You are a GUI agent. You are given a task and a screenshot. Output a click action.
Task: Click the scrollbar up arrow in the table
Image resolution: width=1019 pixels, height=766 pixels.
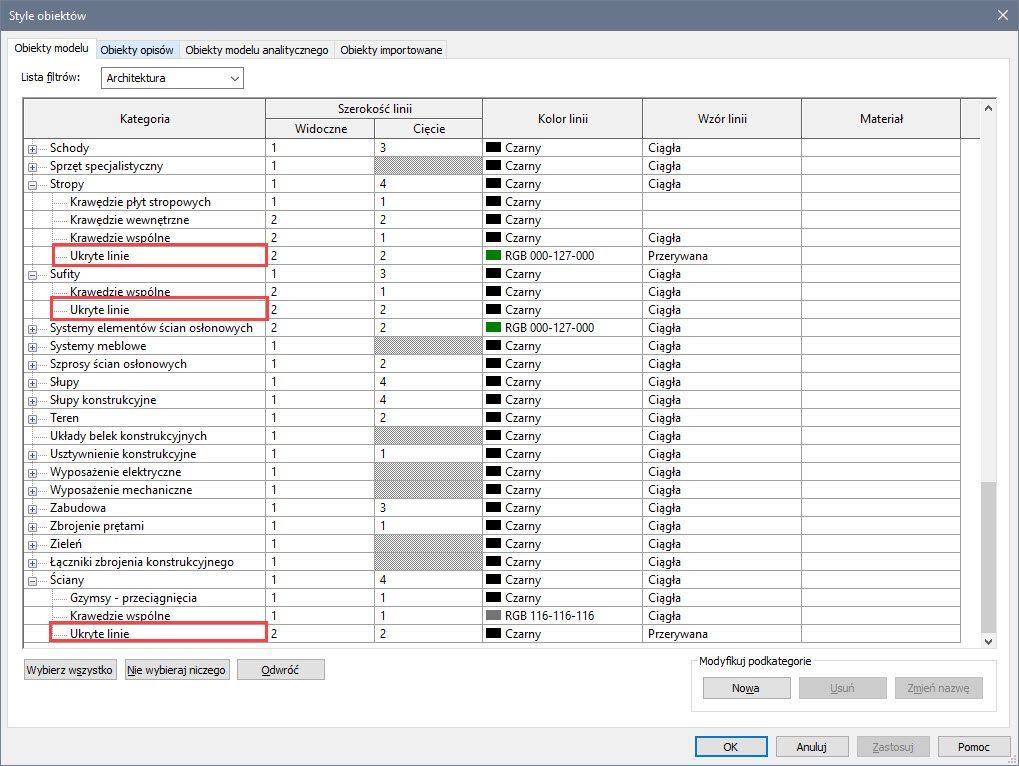989,108
